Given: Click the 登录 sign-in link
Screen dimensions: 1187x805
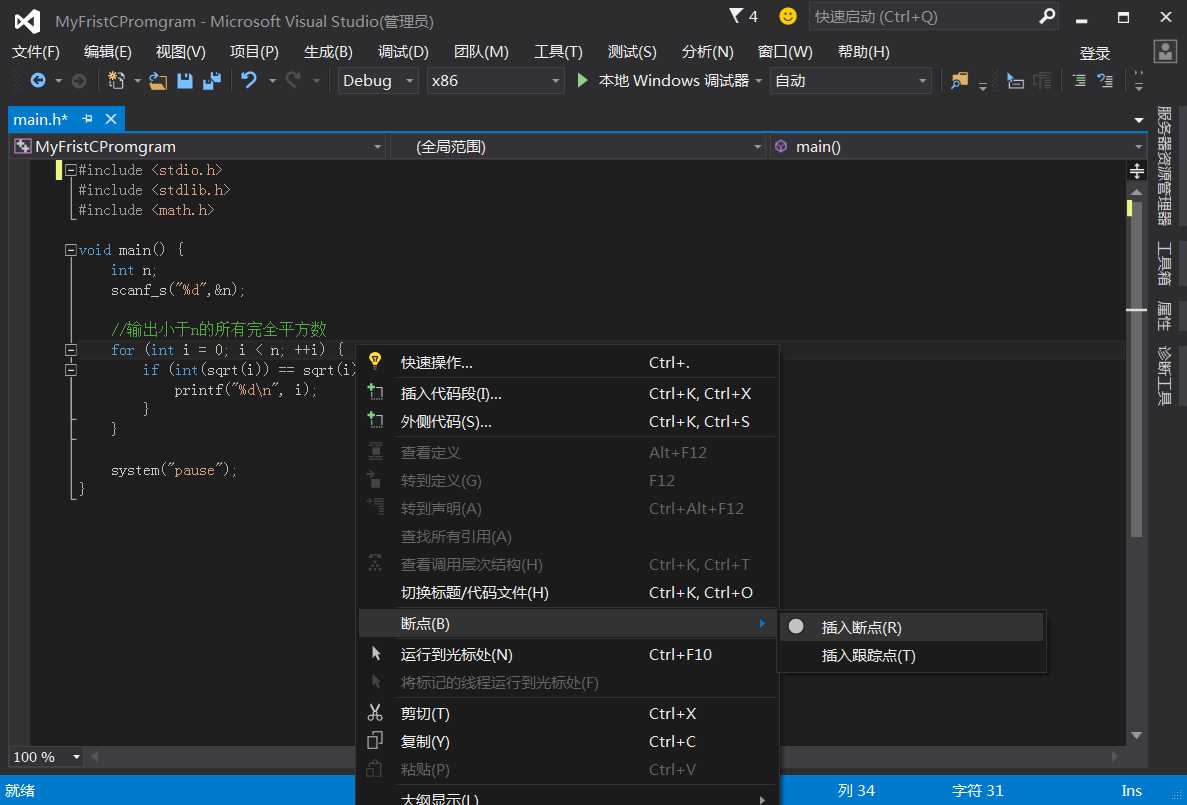Looking at the screenshot, I should click(1095, 53).
